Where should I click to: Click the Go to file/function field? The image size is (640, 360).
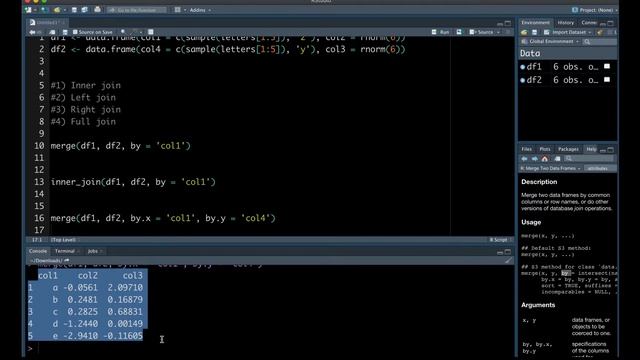pos(137,10)
